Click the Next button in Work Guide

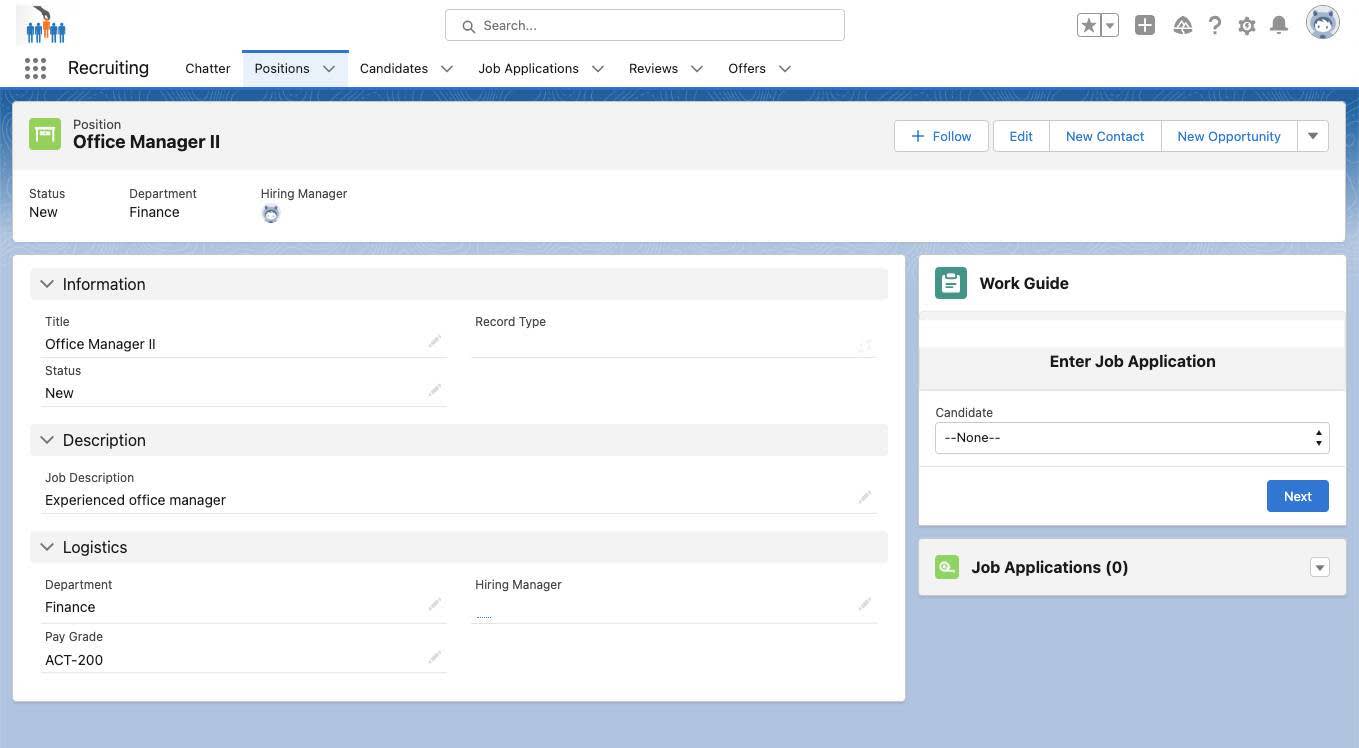click(1297, 496)
